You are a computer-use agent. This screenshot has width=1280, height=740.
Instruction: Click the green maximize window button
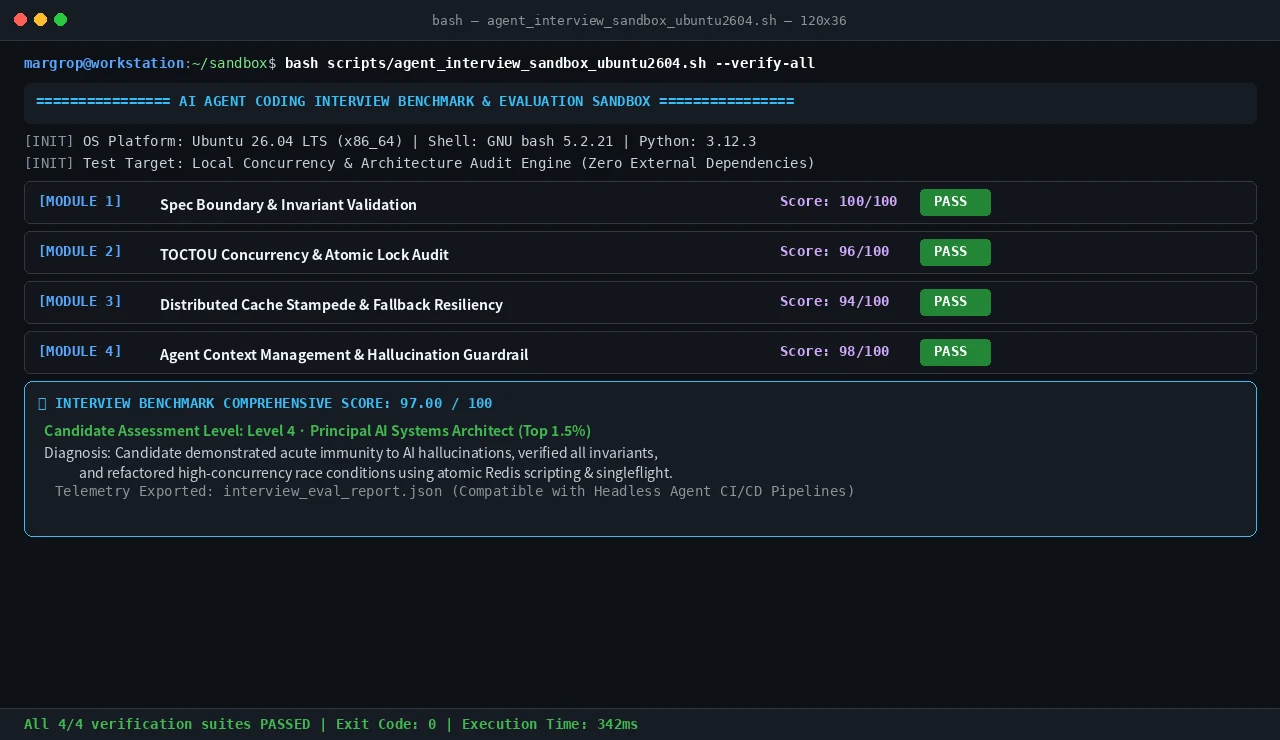pos(61,20)
